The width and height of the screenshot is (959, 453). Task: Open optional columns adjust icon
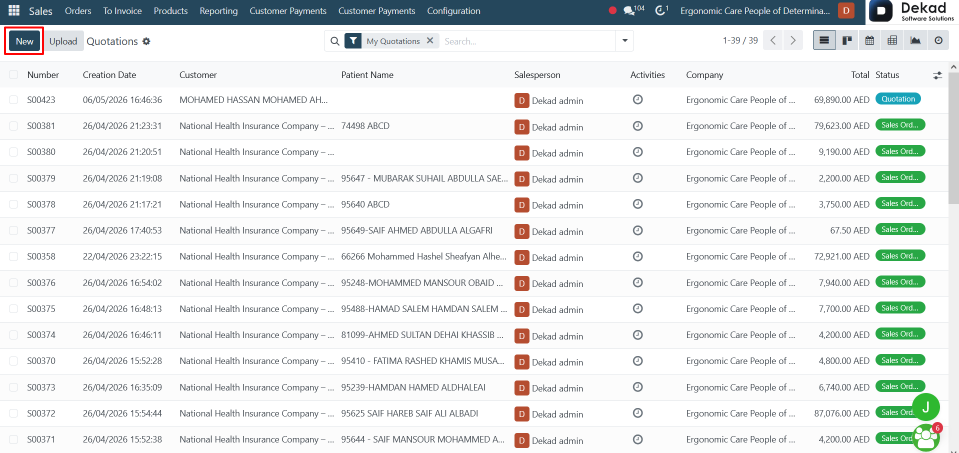tap(938, 75)
